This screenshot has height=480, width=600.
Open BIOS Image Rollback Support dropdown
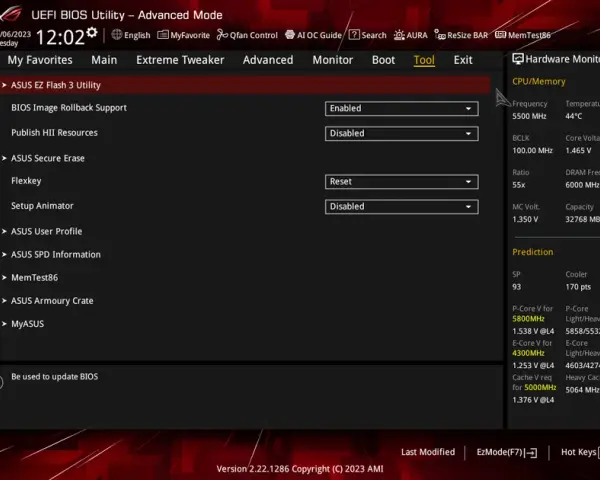click(x=401, y=108)
